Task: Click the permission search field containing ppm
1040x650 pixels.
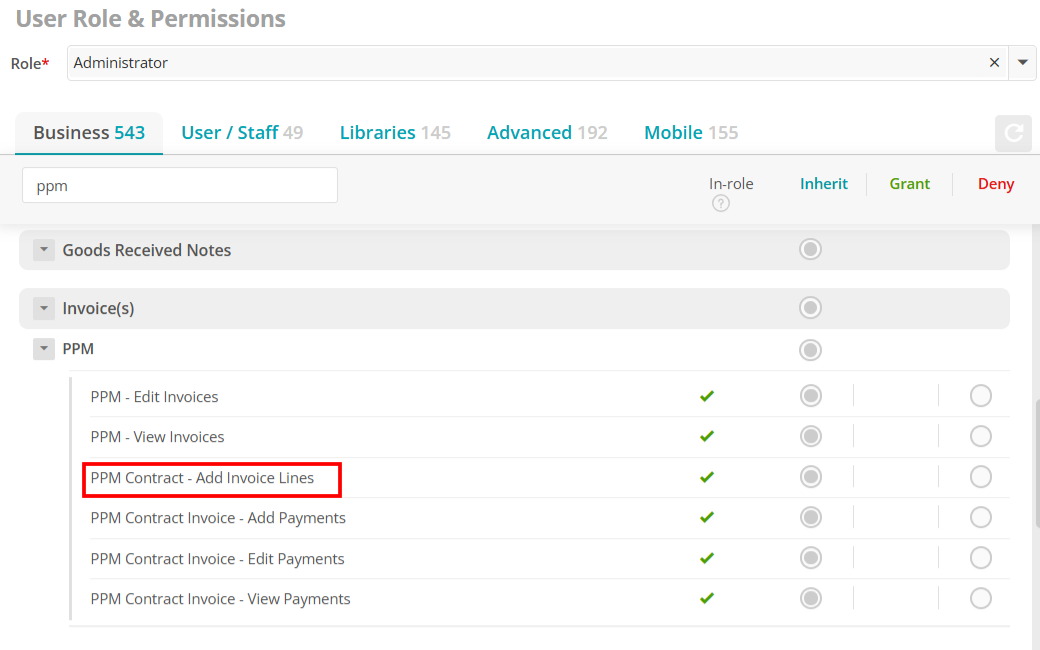Action: tap(180, 185)
